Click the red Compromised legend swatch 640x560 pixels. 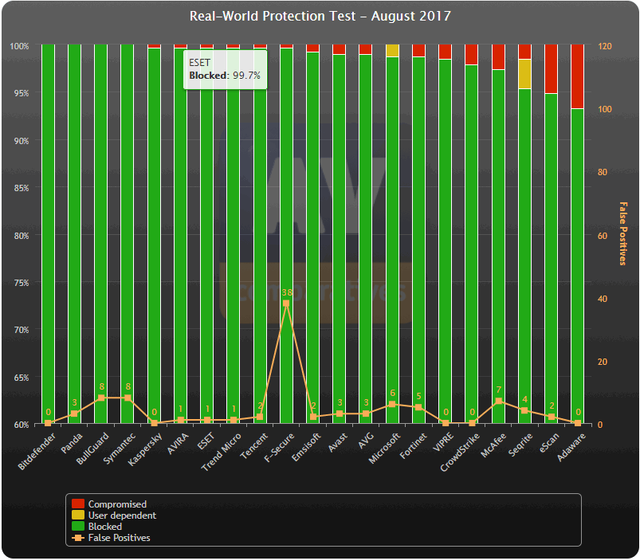(78, 504)
